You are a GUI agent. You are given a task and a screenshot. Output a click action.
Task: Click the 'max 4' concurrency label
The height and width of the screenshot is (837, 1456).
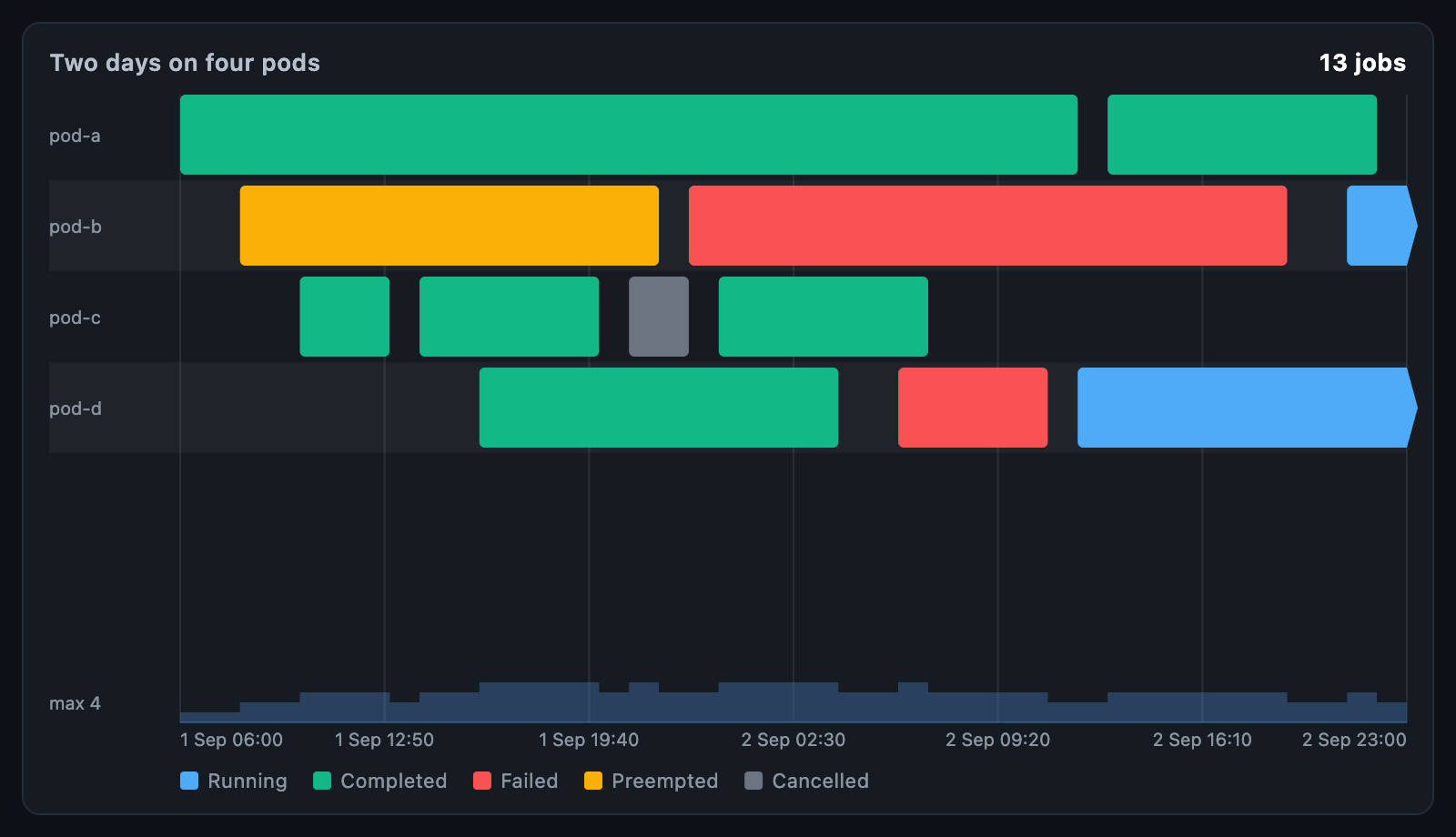coord(75,703)
